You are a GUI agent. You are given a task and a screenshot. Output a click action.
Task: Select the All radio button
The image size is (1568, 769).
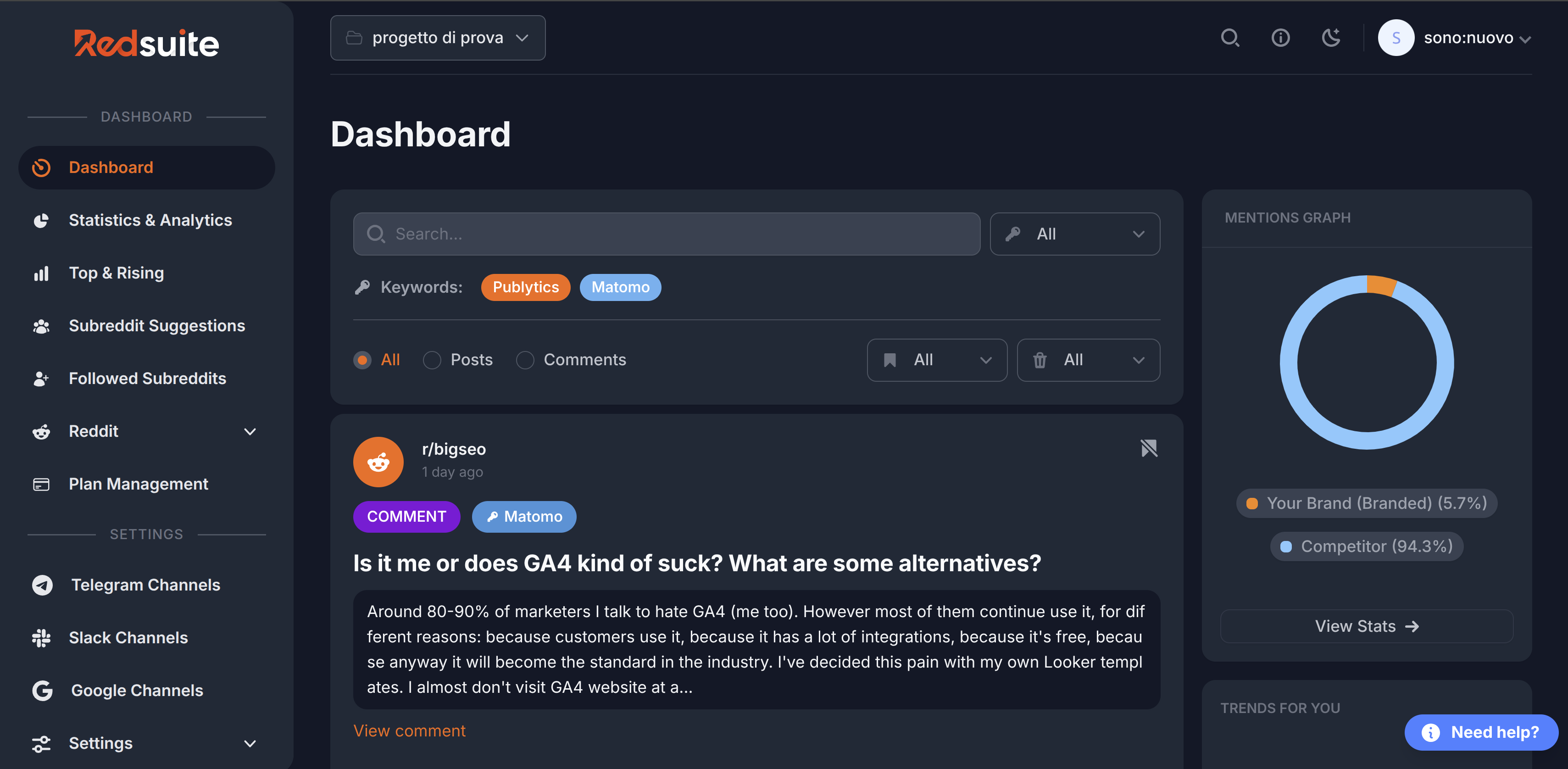pyautogui.click(x=362, y=360)
